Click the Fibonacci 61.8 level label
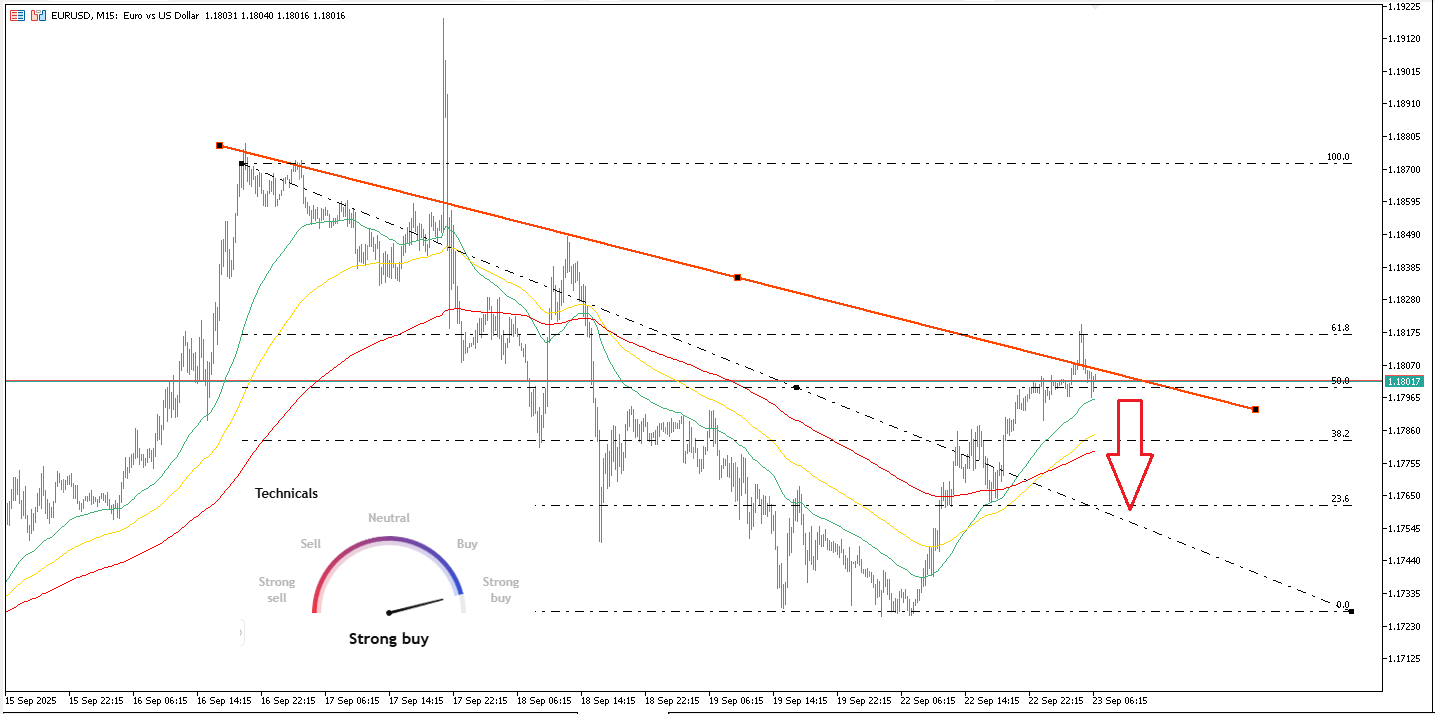The height and width of the screenshot is (714, 1437). click(1340, 328)
